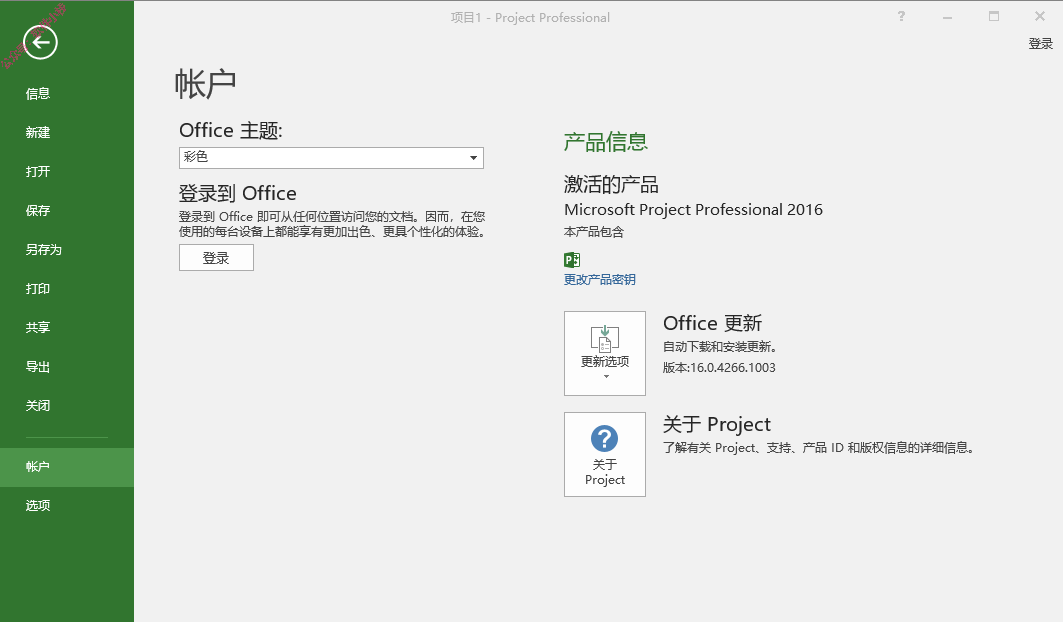Click the Office 主题: label

click(230, 130)
